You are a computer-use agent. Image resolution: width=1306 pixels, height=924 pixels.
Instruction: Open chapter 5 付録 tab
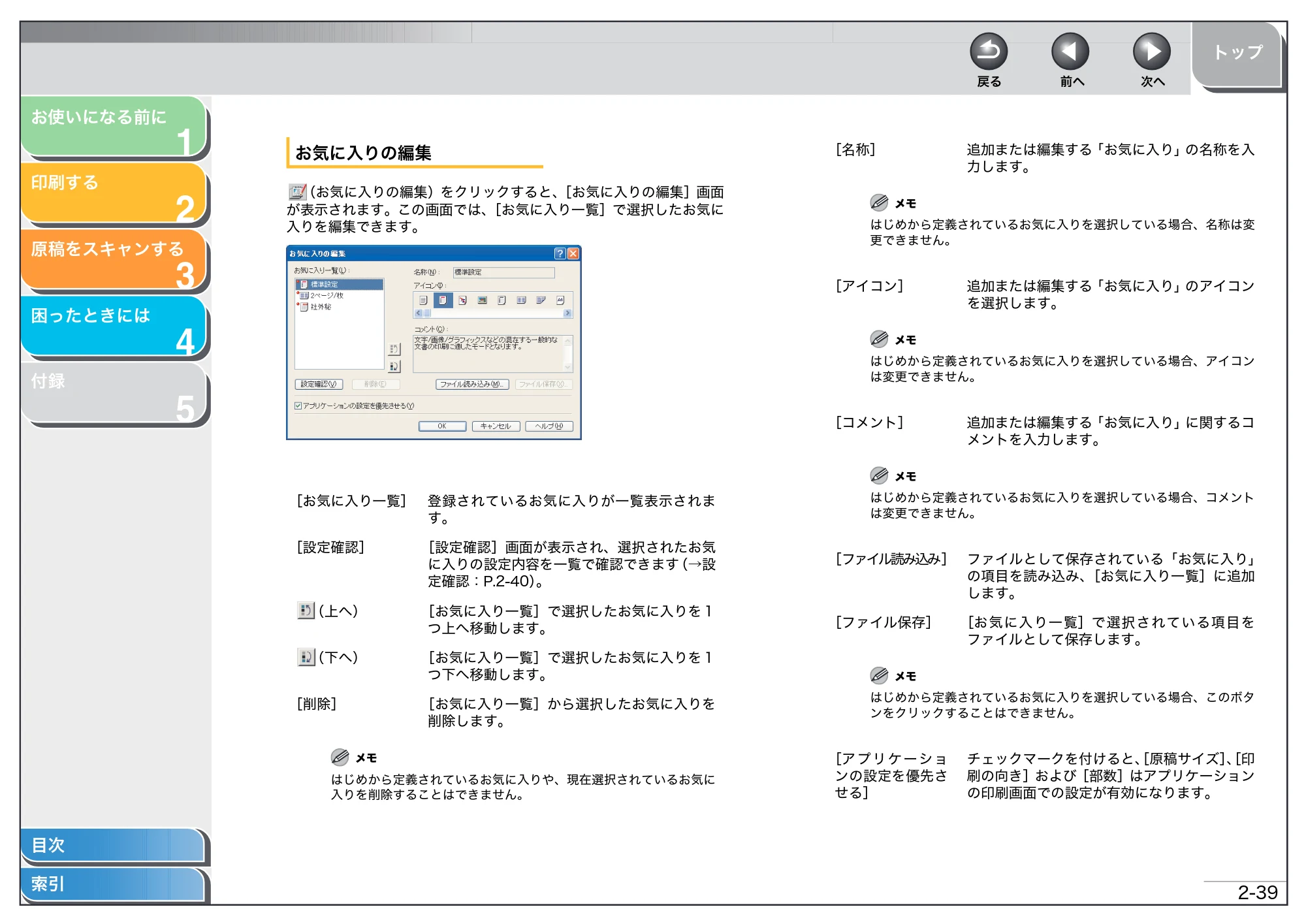114,393
